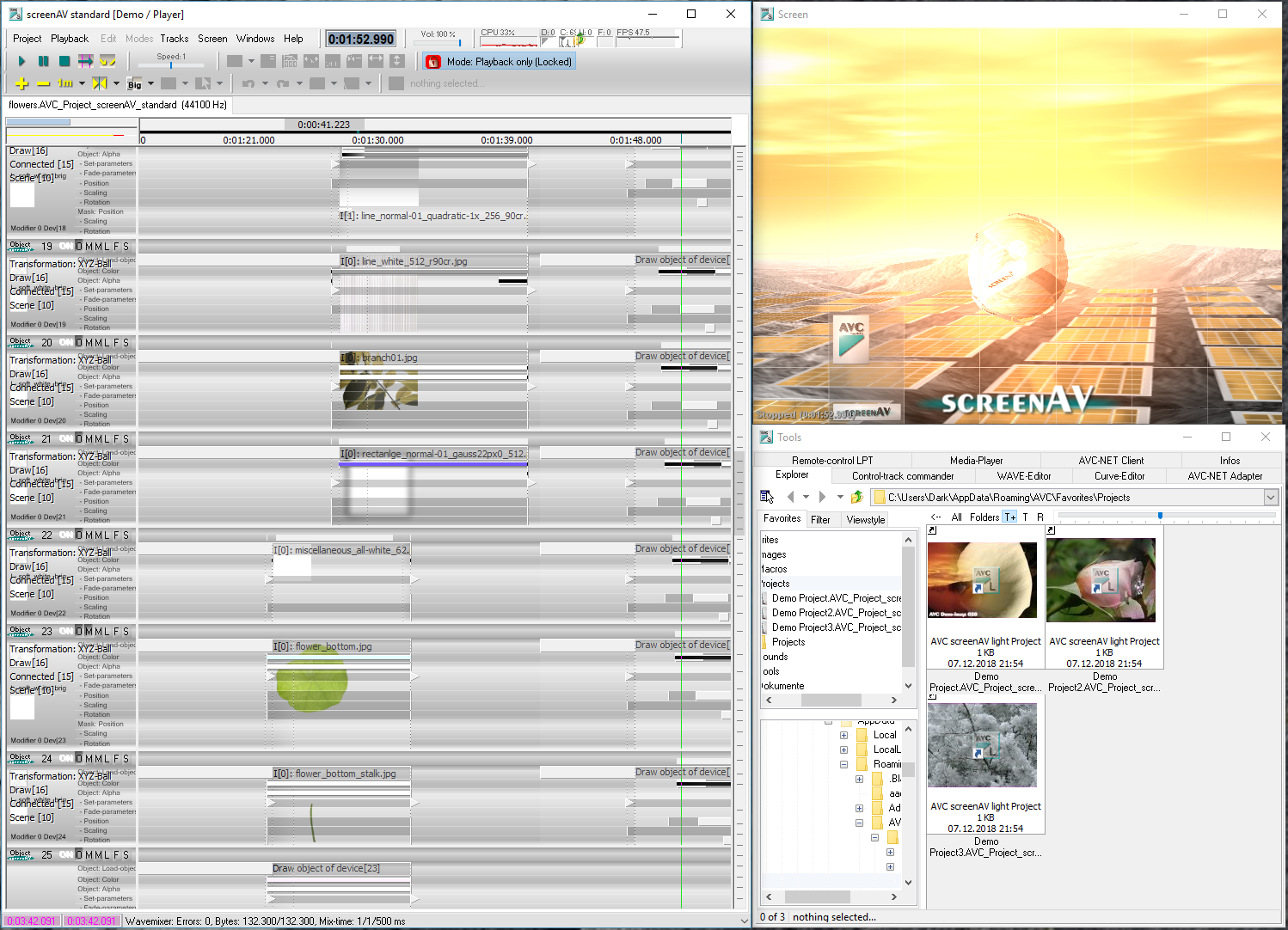Screen dimensions: 1288x930
Task: Click the AVC logo in Screen preview
Action: click(x=852, y=338)
